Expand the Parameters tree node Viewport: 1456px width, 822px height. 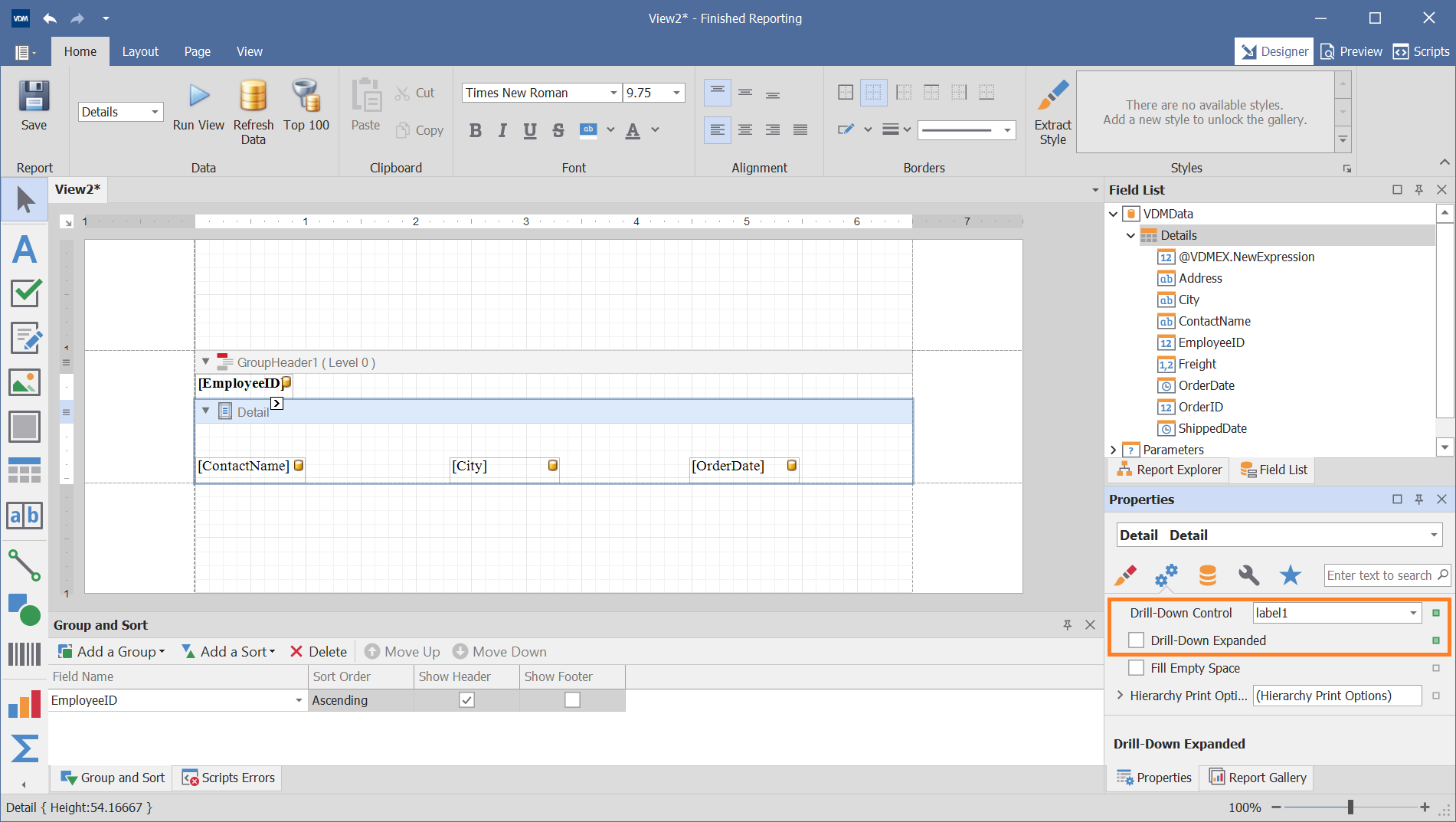tap(1114, 450)
